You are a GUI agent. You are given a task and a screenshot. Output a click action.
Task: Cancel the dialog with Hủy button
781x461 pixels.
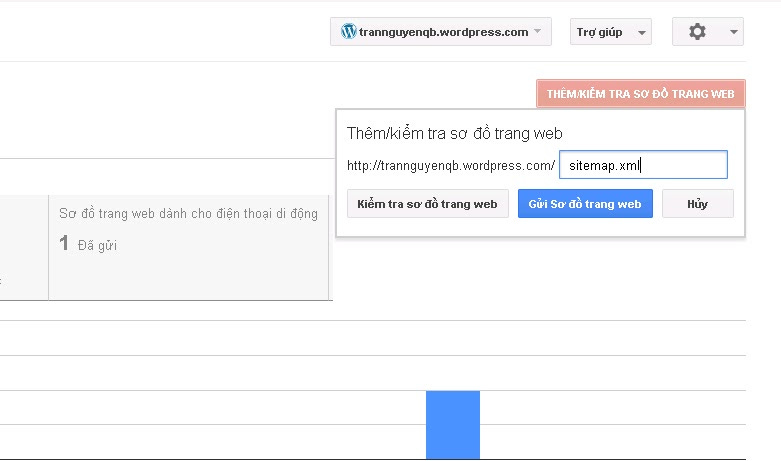(x=697, y=204)
